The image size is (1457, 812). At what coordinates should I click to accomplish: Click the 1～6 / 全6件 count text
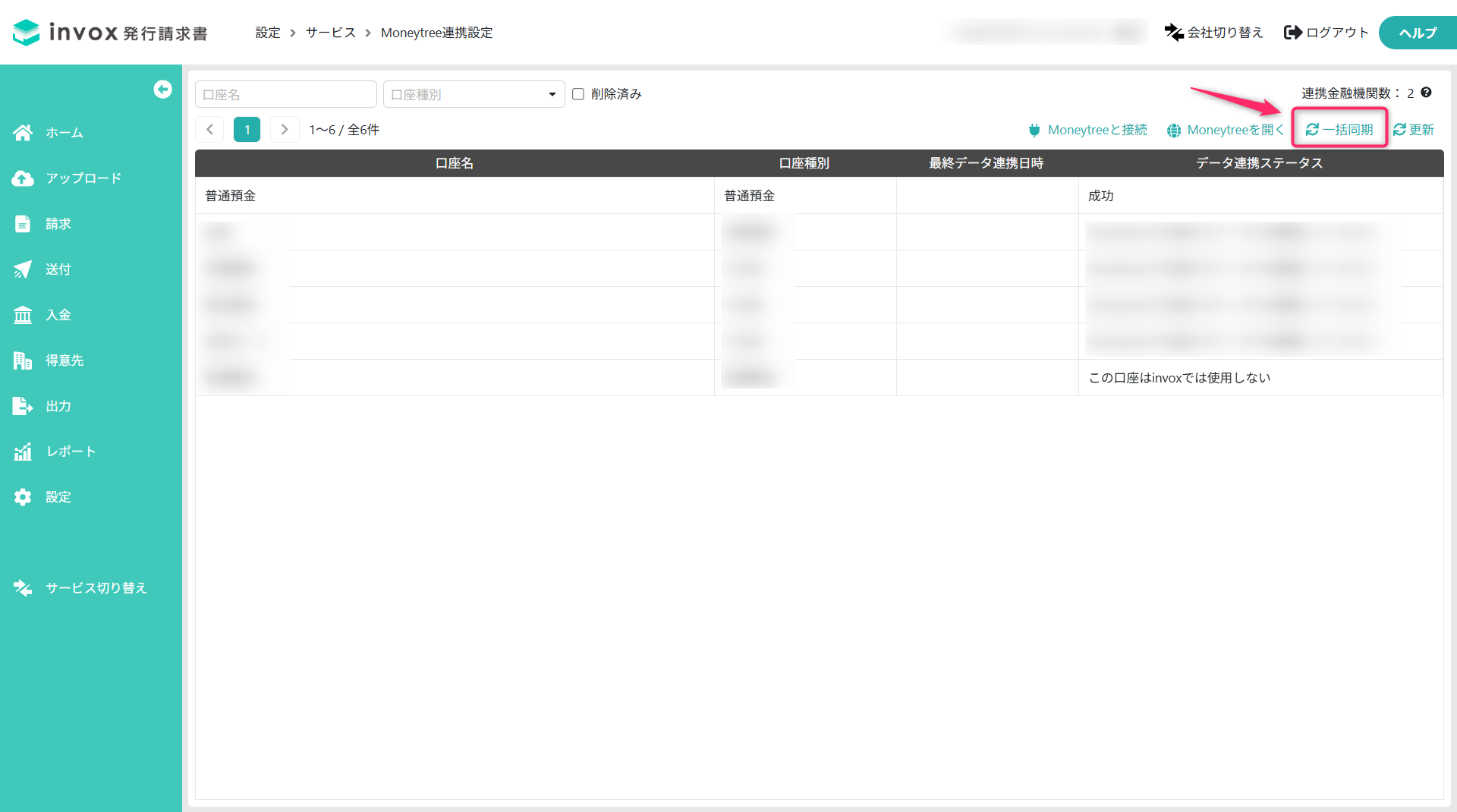(345, 130)
